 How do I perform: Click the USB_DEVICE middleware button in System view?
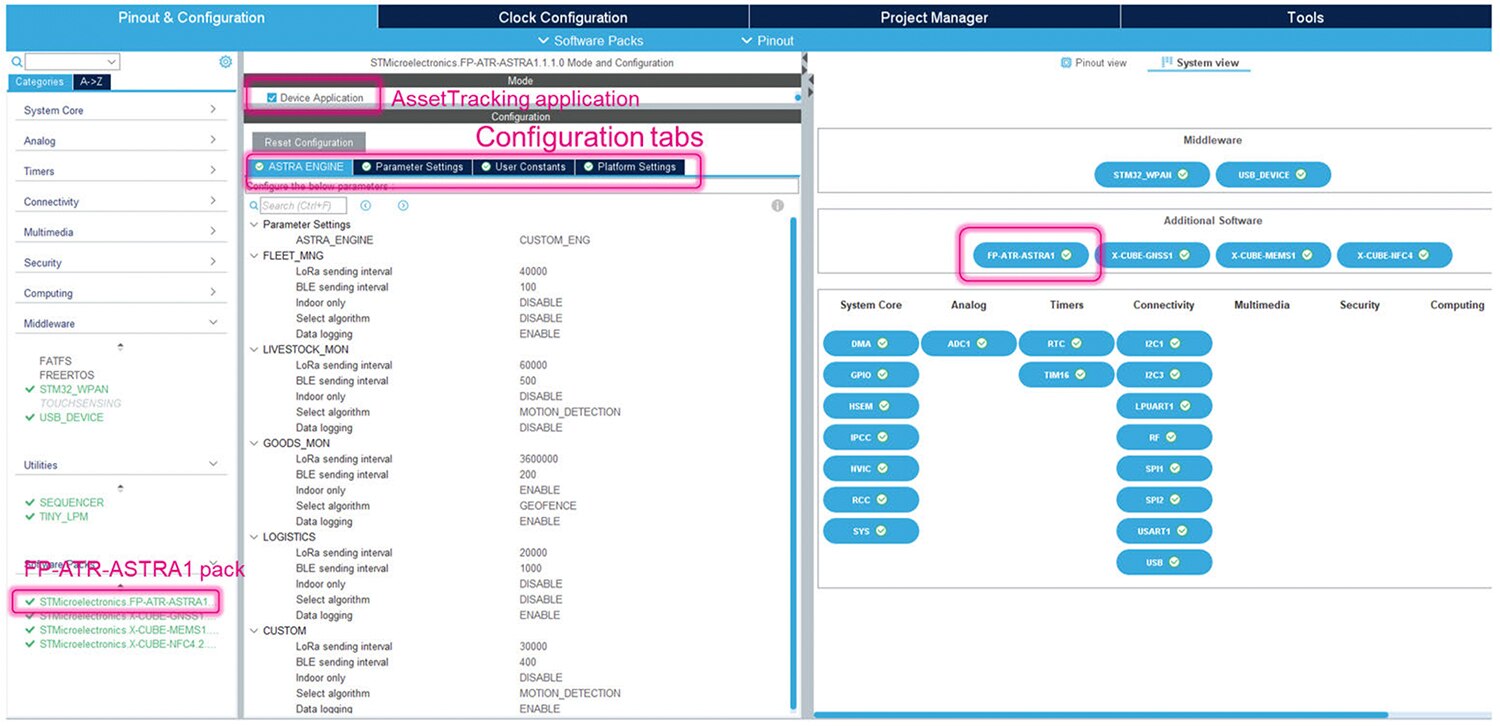tap(1273, 174)
